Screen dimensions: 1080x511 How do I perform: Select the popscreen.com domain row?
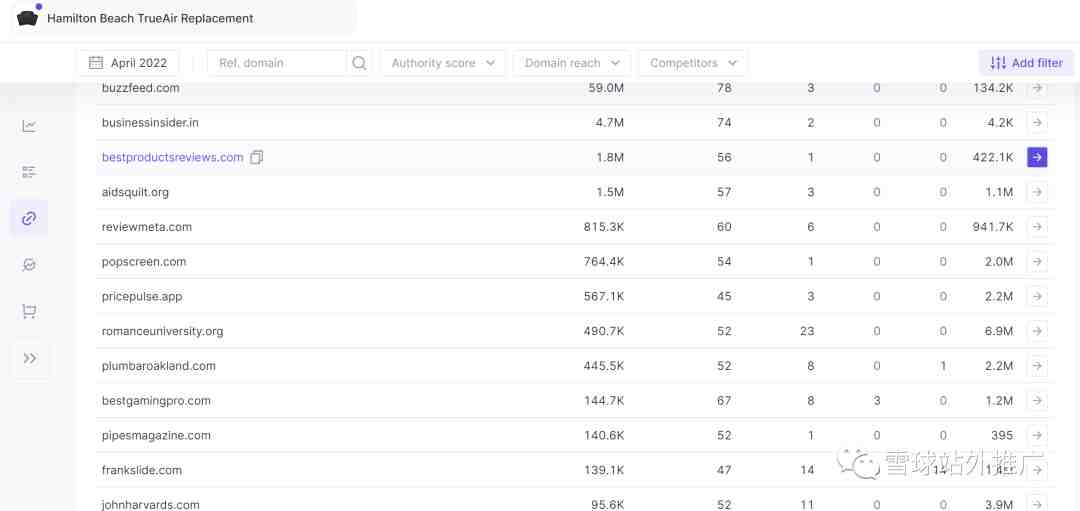click(x=575, y=262)
